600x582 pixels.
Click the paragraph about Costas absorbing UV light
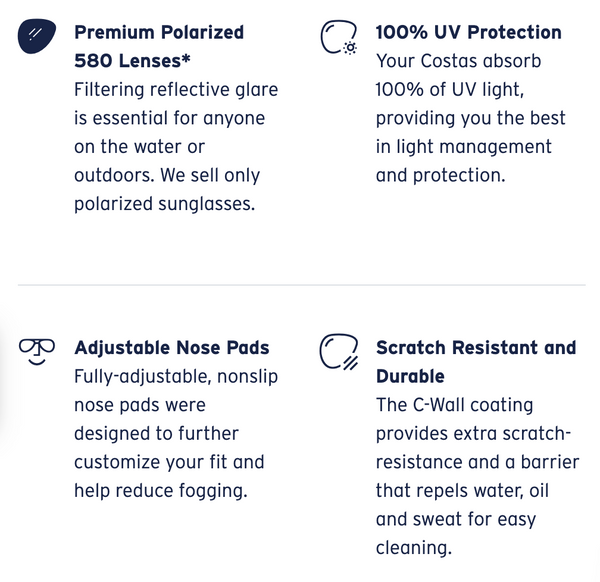click(470, 118)
